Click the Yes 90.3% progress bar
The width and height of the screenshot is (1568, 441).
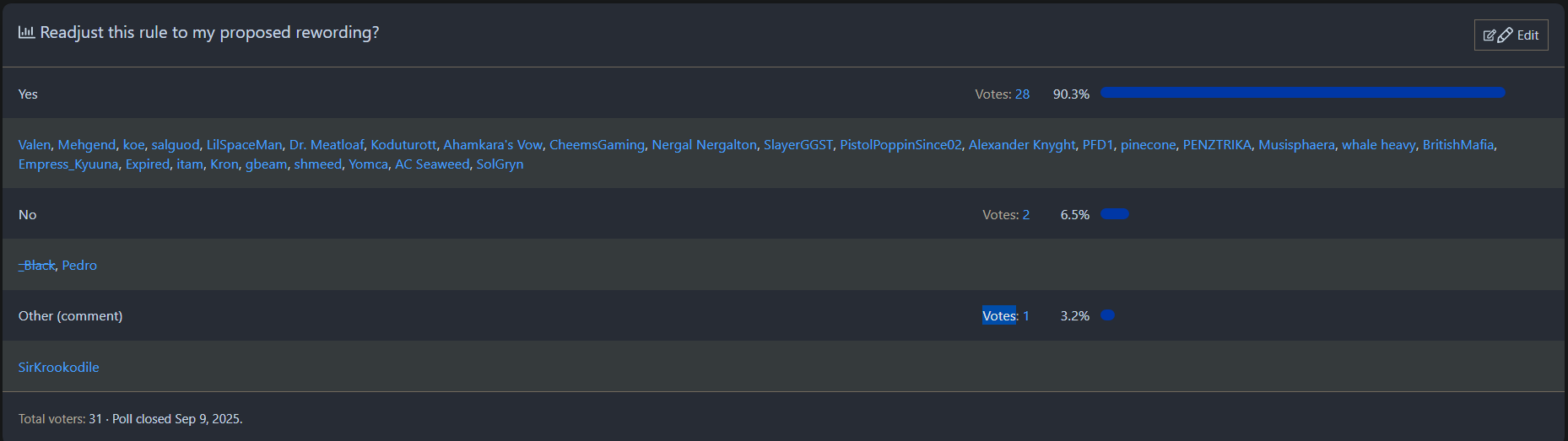click(1302, 93)
